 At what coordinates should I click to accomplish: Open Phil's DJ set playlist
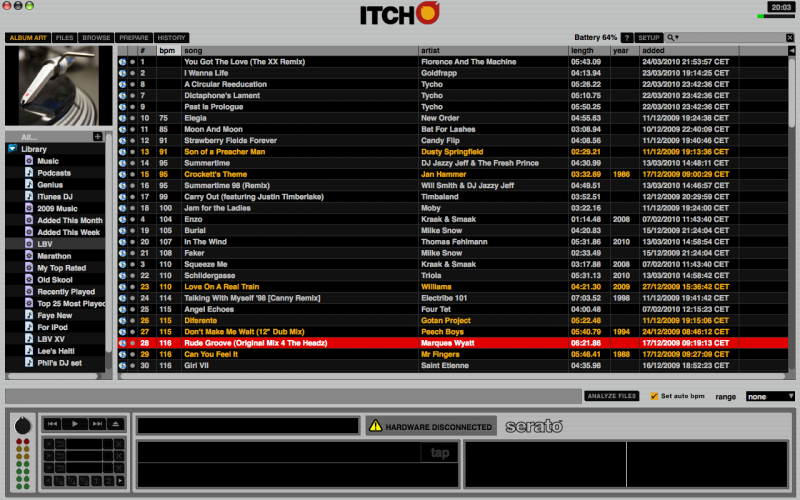[x=59, y=363]
